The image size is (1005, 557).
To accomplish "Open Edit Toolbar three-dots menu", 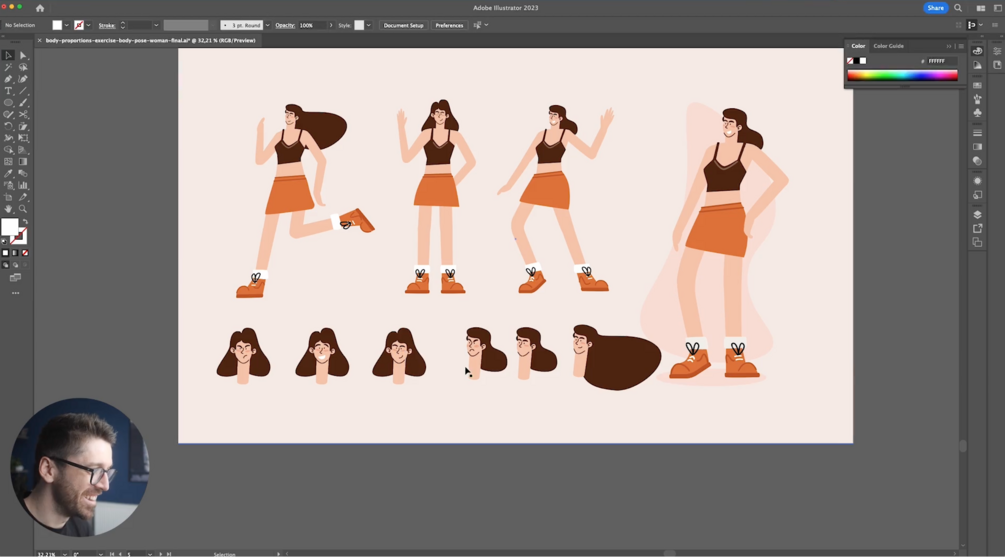I will pos(15,293).
